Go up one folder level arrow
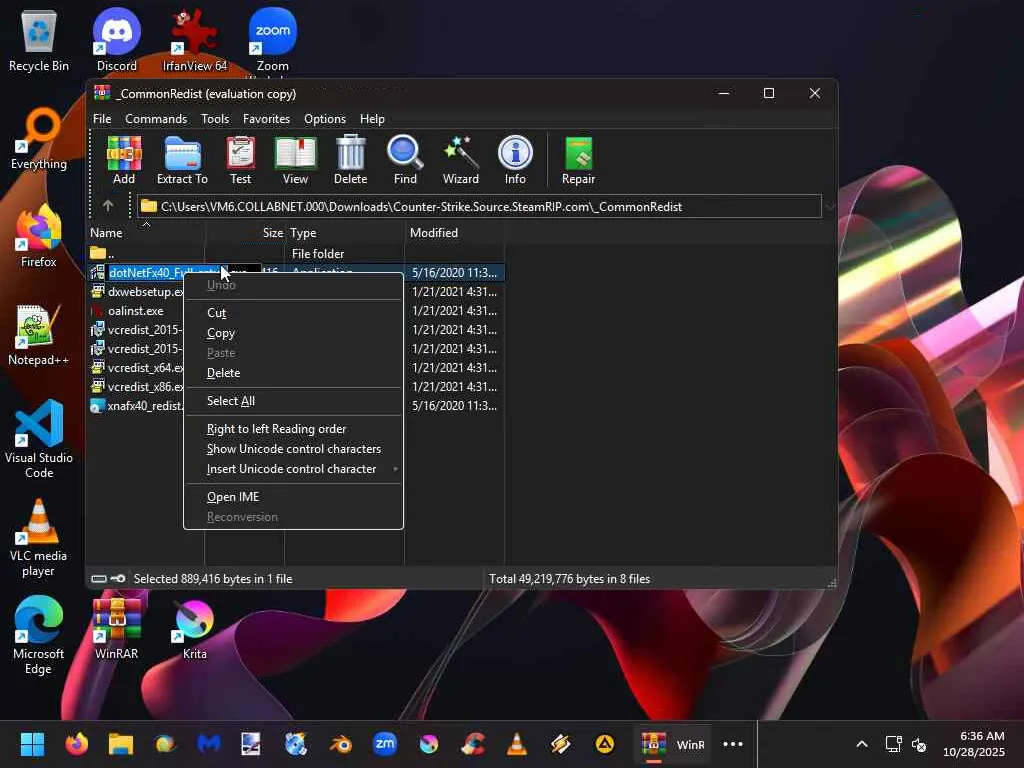1024x768 pixels. (108, 206)
